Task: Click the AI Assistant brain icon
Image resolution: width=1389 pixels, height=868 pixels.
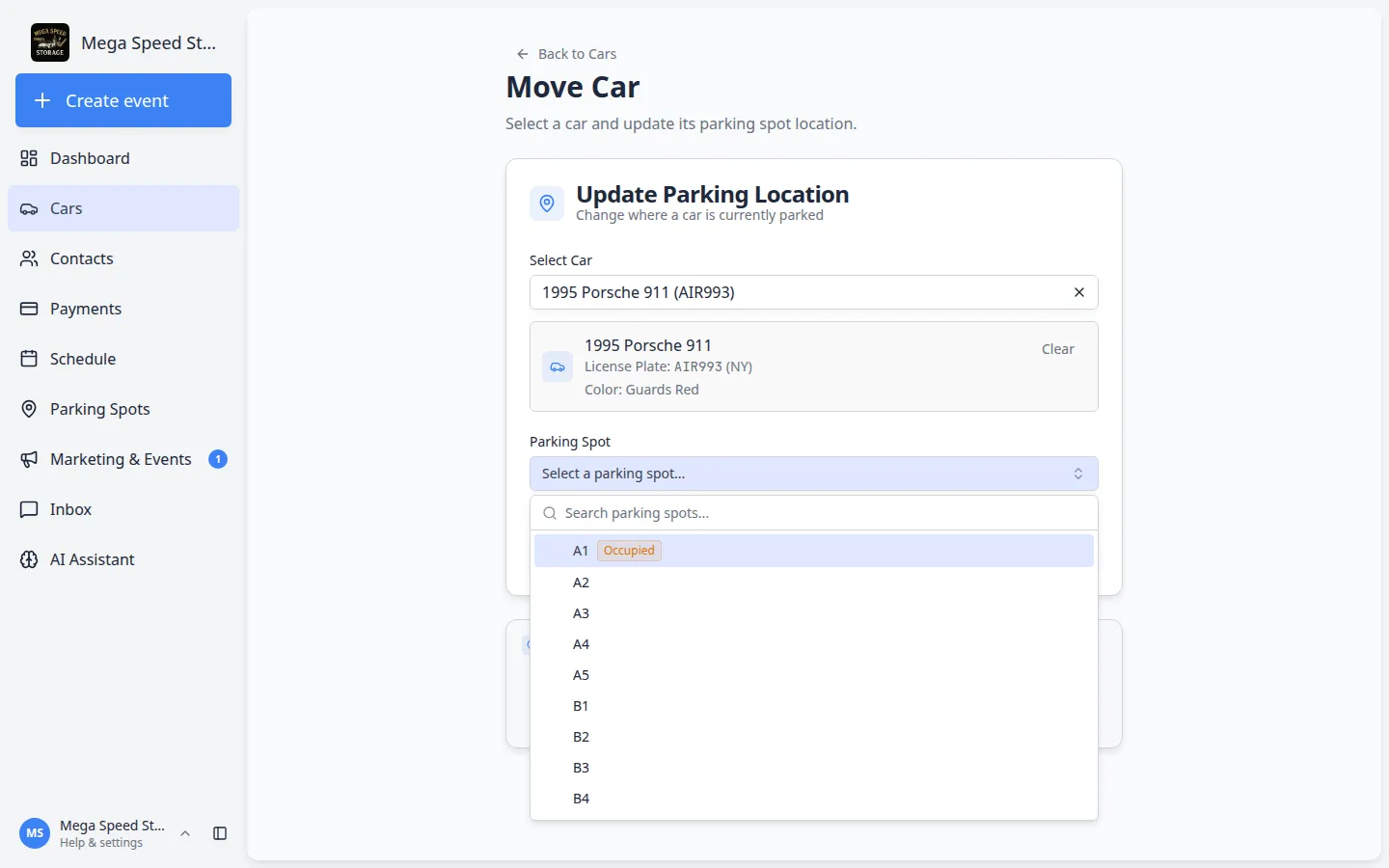Action: click(x=29, y=559)
